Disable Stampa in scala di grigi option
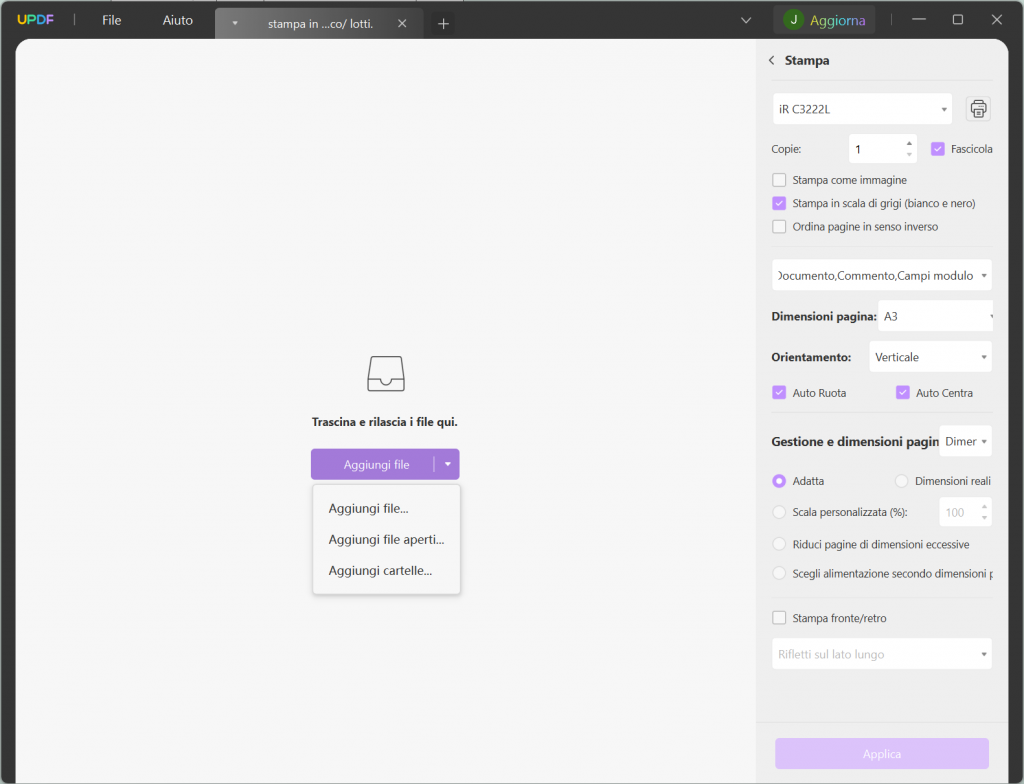1024x784 pixels. (x=779, y=203)
